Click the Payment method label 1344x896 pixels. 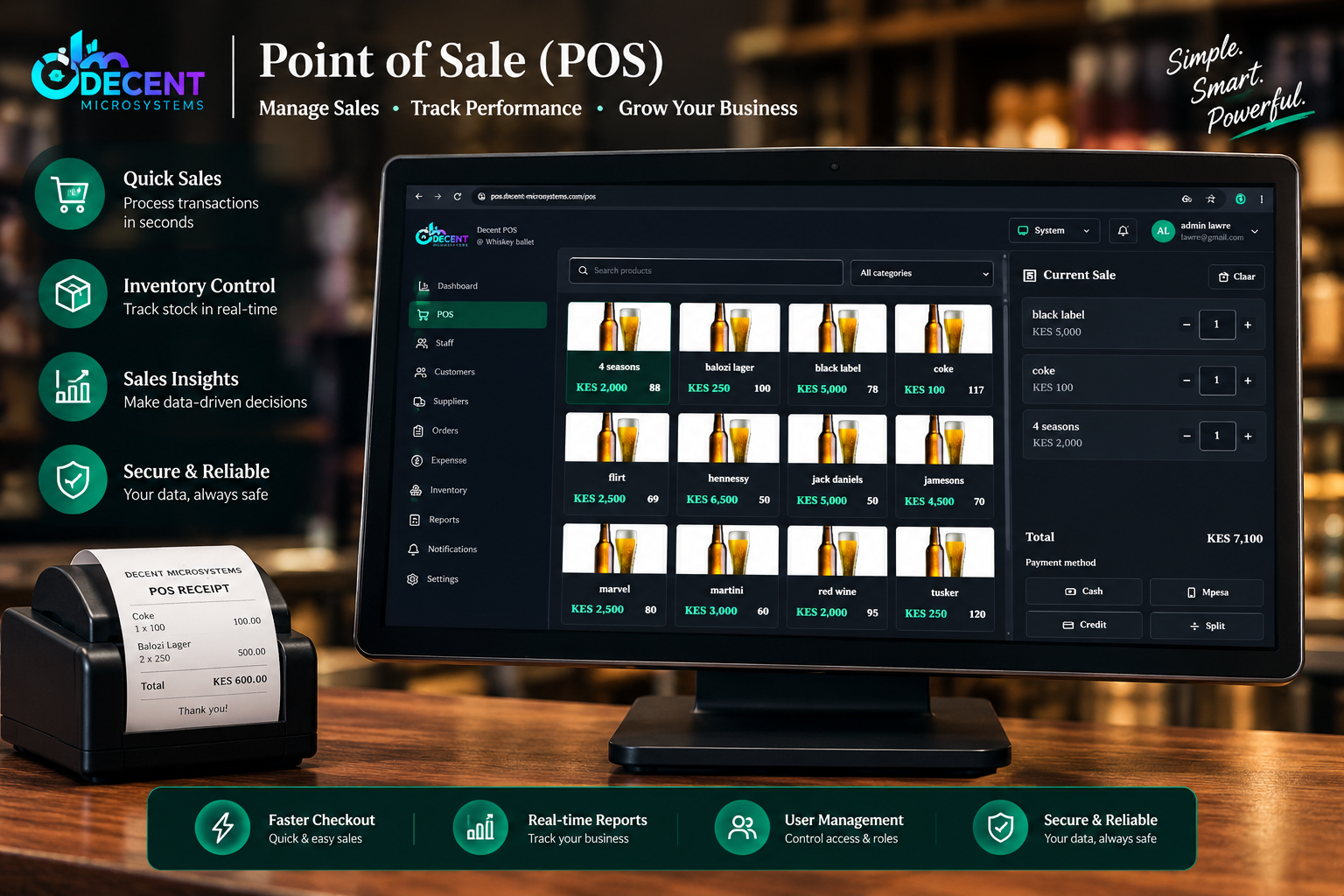coord(1060,563)
